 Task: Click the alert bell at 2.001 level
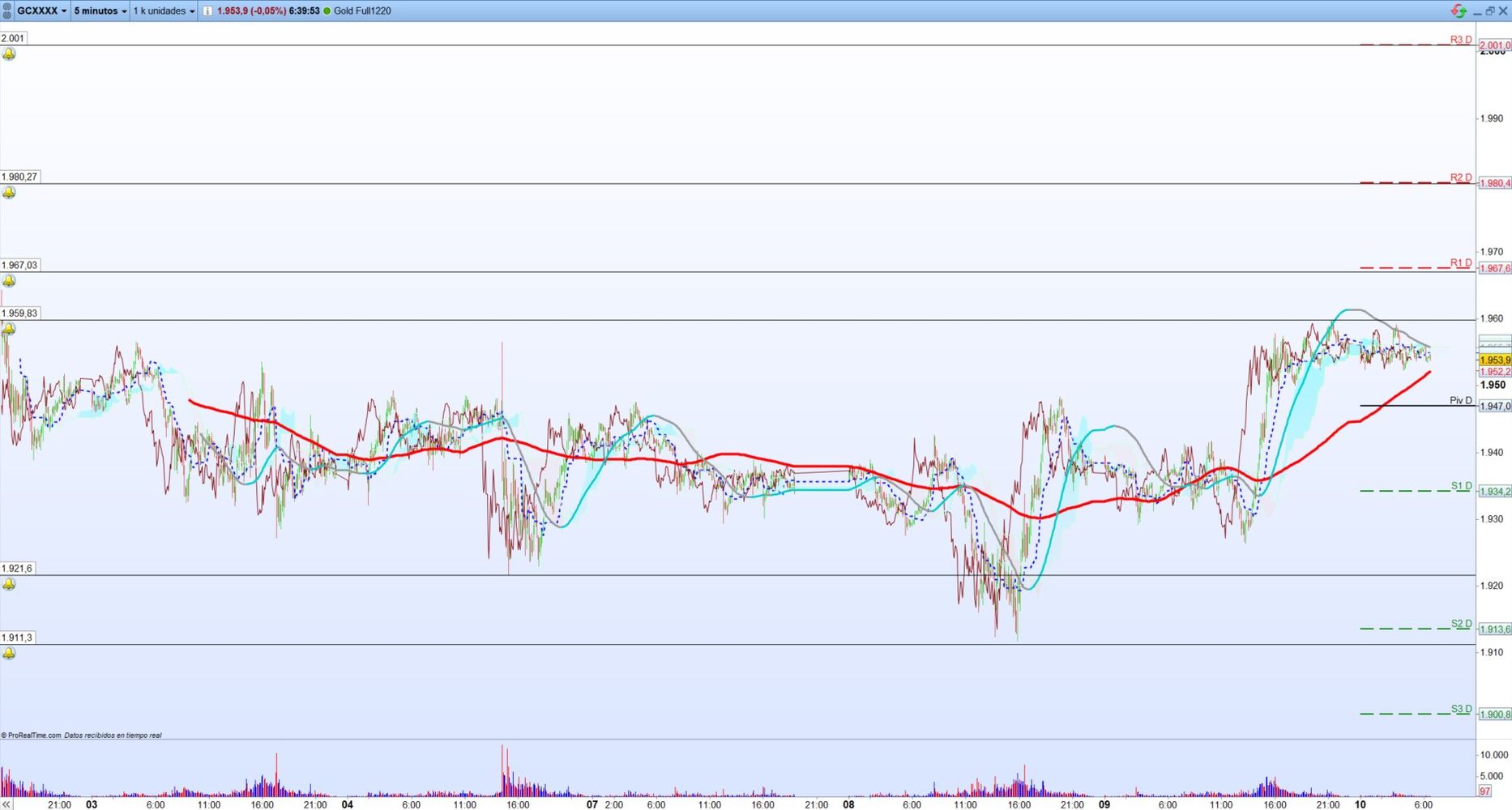(9, 54)
